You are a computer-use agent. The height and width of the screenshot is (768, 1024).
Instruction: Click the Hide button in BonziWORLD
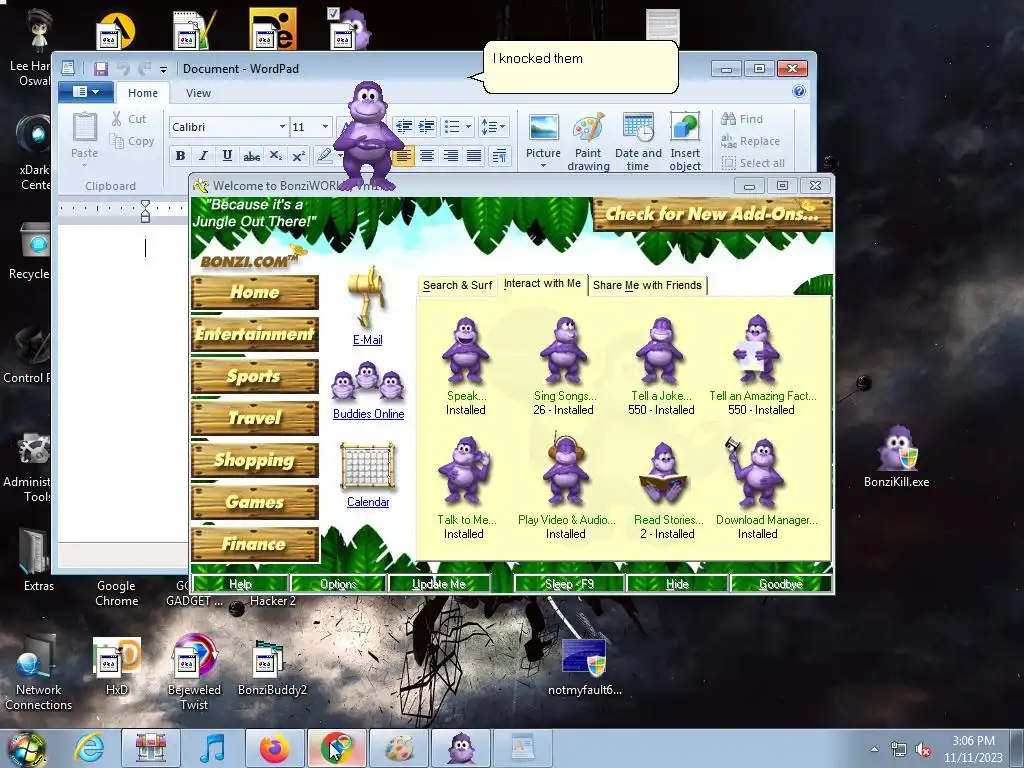pyautogui.click(x=677, y=584)
